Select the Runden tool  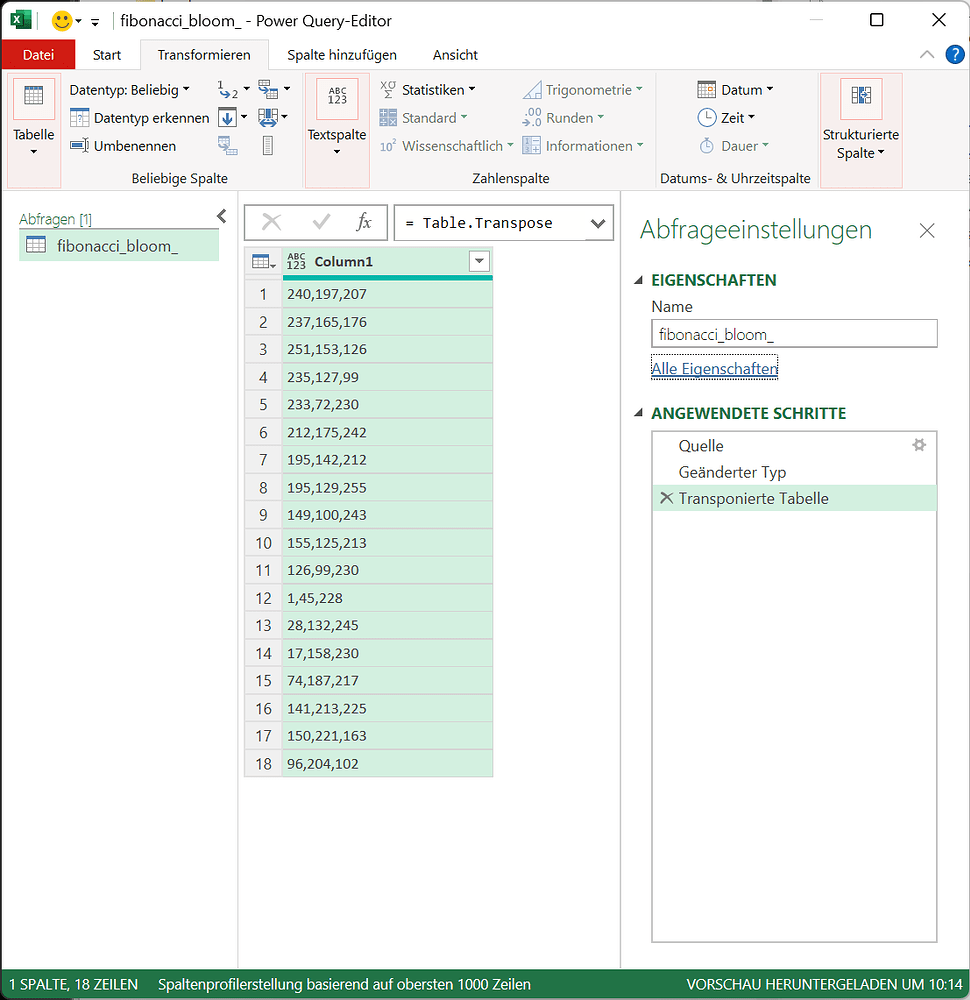[x=572, y=117]
